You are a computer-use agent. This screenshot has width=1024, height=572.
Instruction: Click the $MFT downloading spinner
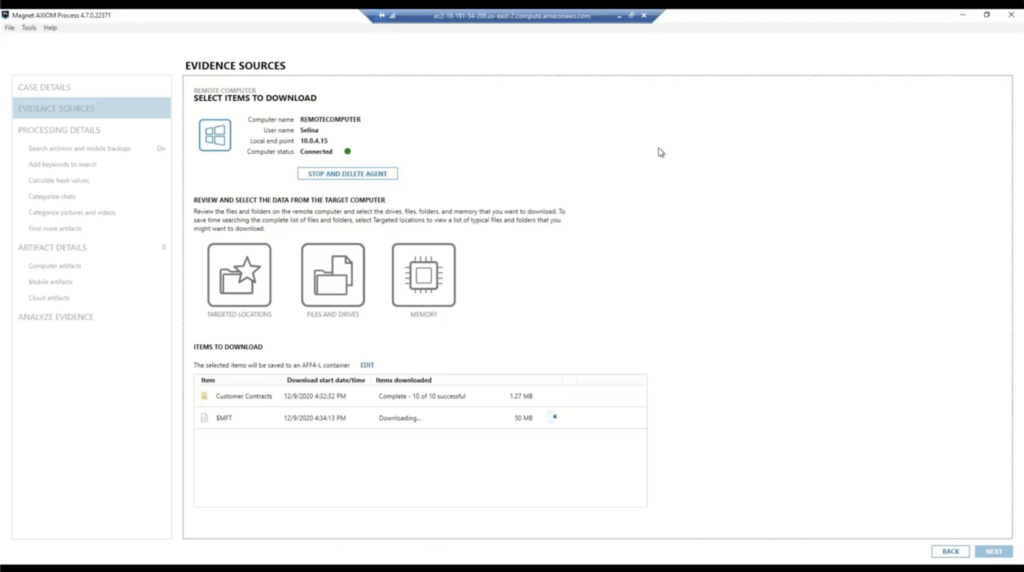(553, 417)
